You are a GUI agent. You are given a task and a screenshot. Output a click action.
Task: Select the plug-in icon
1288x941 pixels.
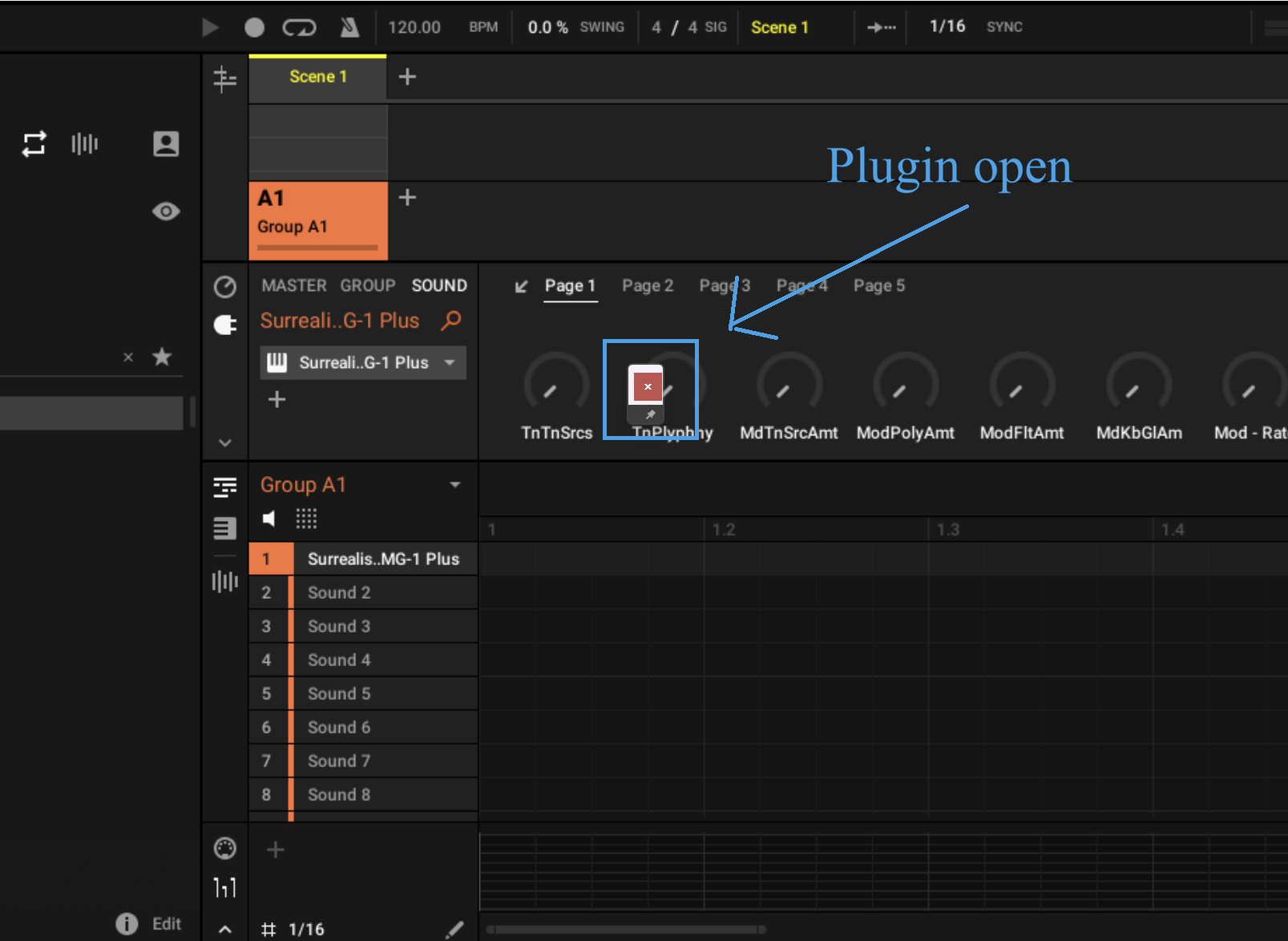[x=225, y=325]
